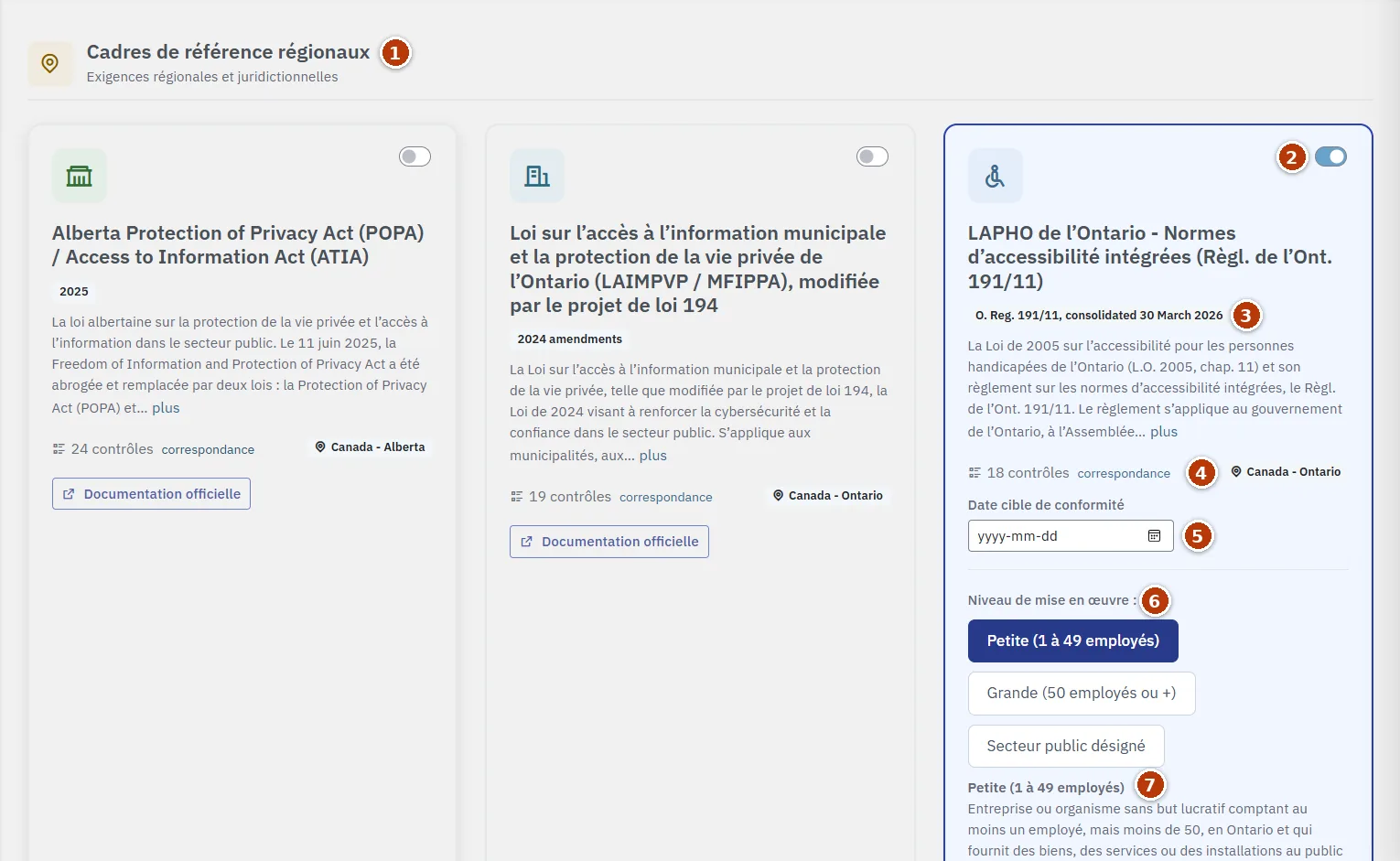Click the 19 contrôles count text
The image size is (1400, 861).
click(x=570, y=497)
